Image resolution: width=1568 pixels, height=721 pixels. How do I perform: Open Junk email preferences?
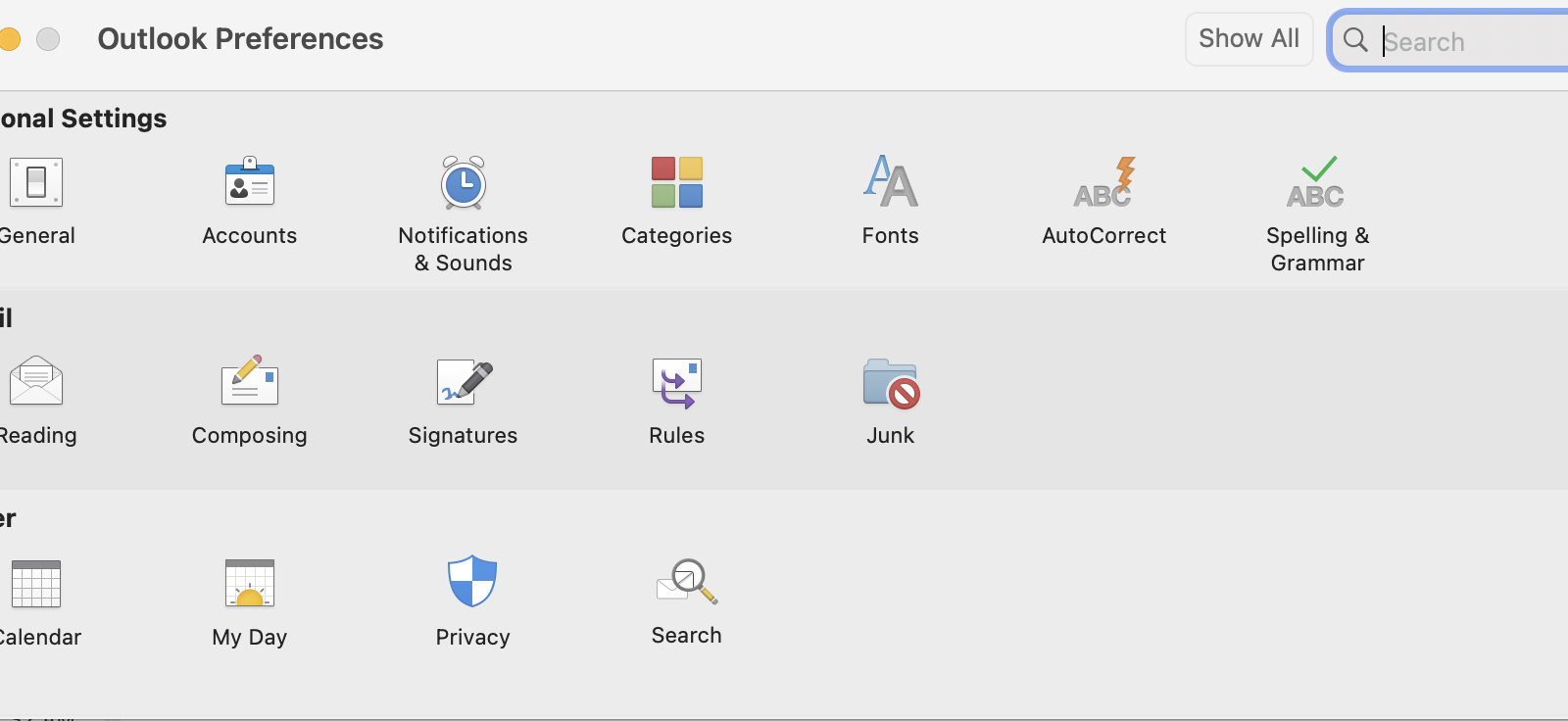890,383
